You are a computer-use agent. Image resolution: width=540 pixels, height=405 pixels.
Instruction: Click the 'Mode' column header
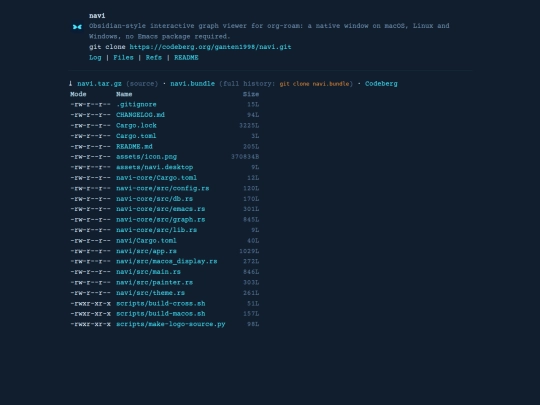point(78,94)
